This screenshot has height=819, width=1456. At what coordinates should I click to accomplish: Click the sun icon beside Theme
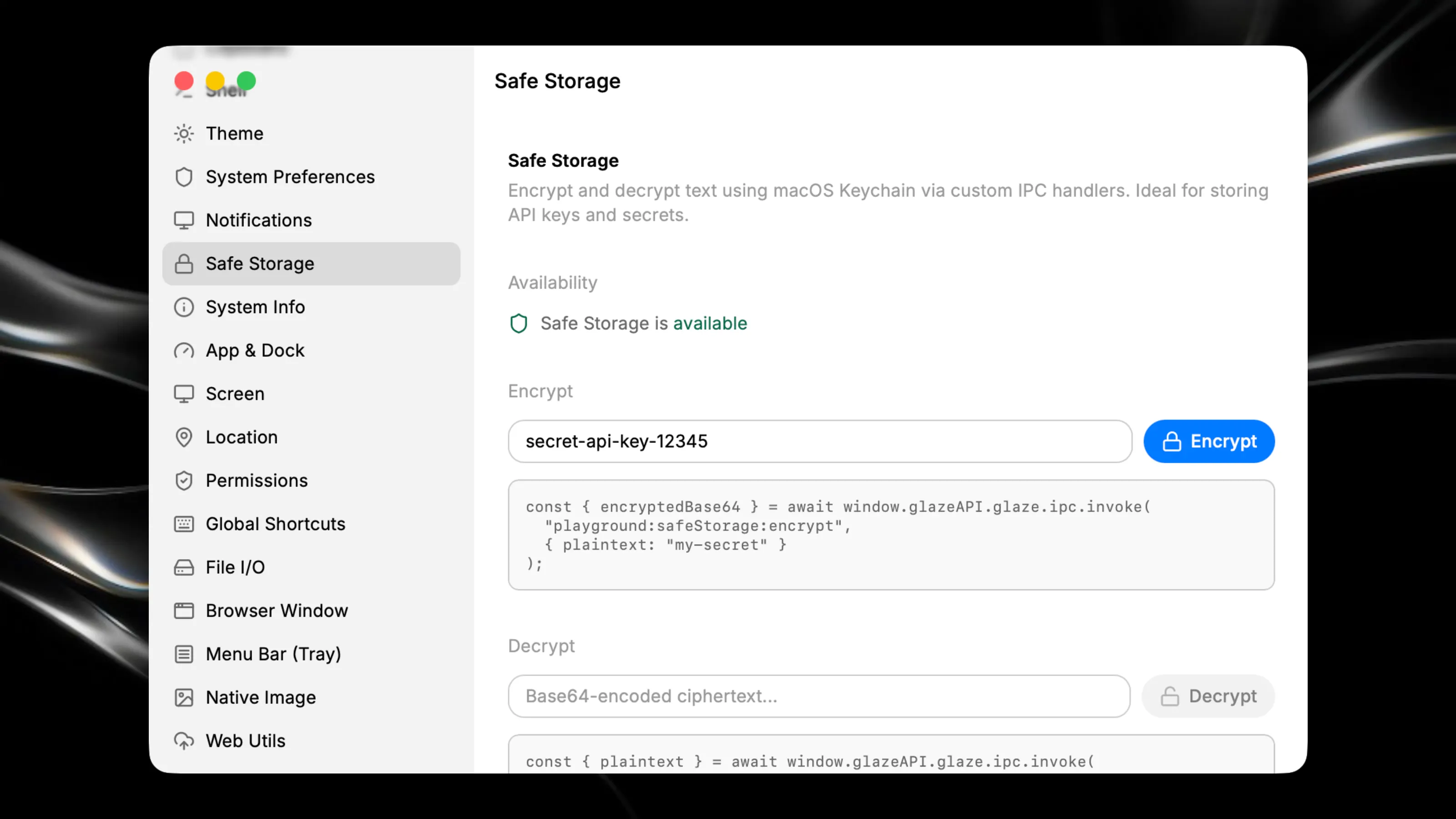pyautogui.click(x=184, y=133)
